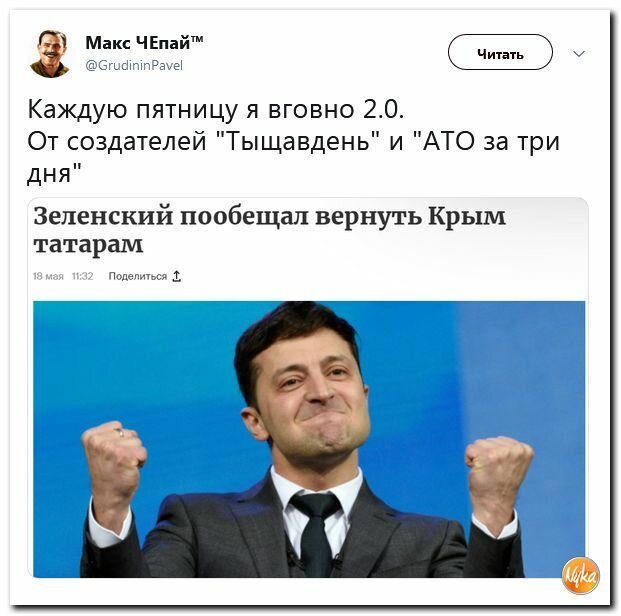Click the word татарам in the headline

coord(88,244)
